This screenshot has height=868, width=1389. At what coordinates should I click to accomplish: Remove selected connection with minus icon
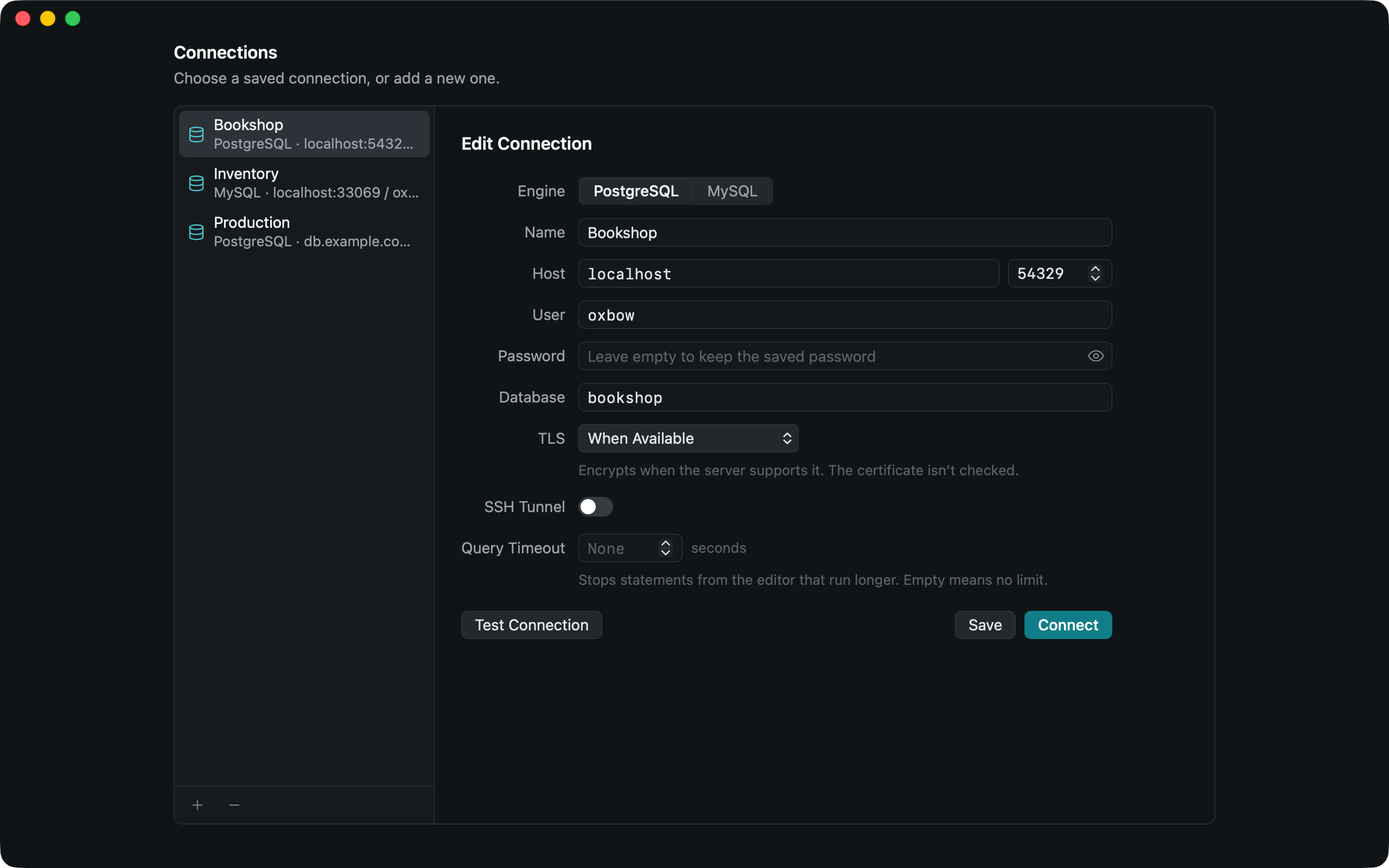234,805
